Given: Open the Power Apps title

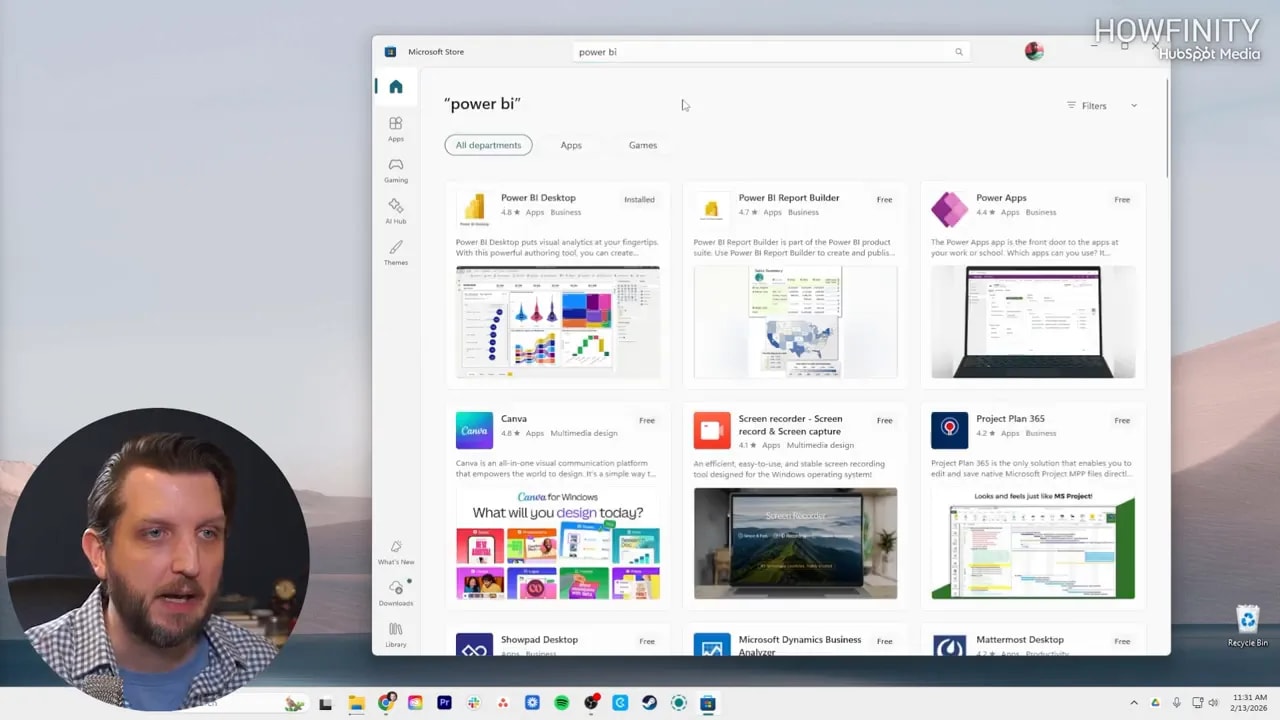Looking at the screenshot, I should click(x=1001, y=198).
